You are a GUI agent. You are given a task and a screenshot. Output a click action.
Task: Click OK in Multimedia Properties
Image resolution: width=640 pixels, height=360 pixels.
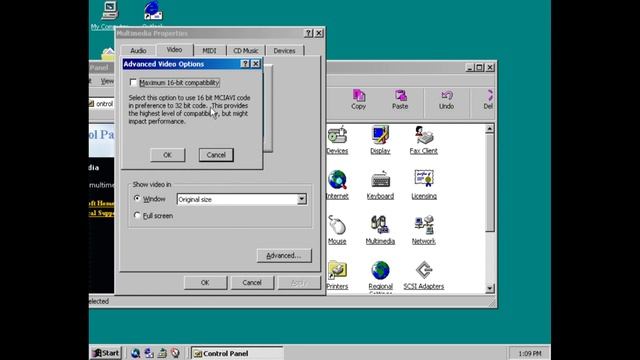205,282
